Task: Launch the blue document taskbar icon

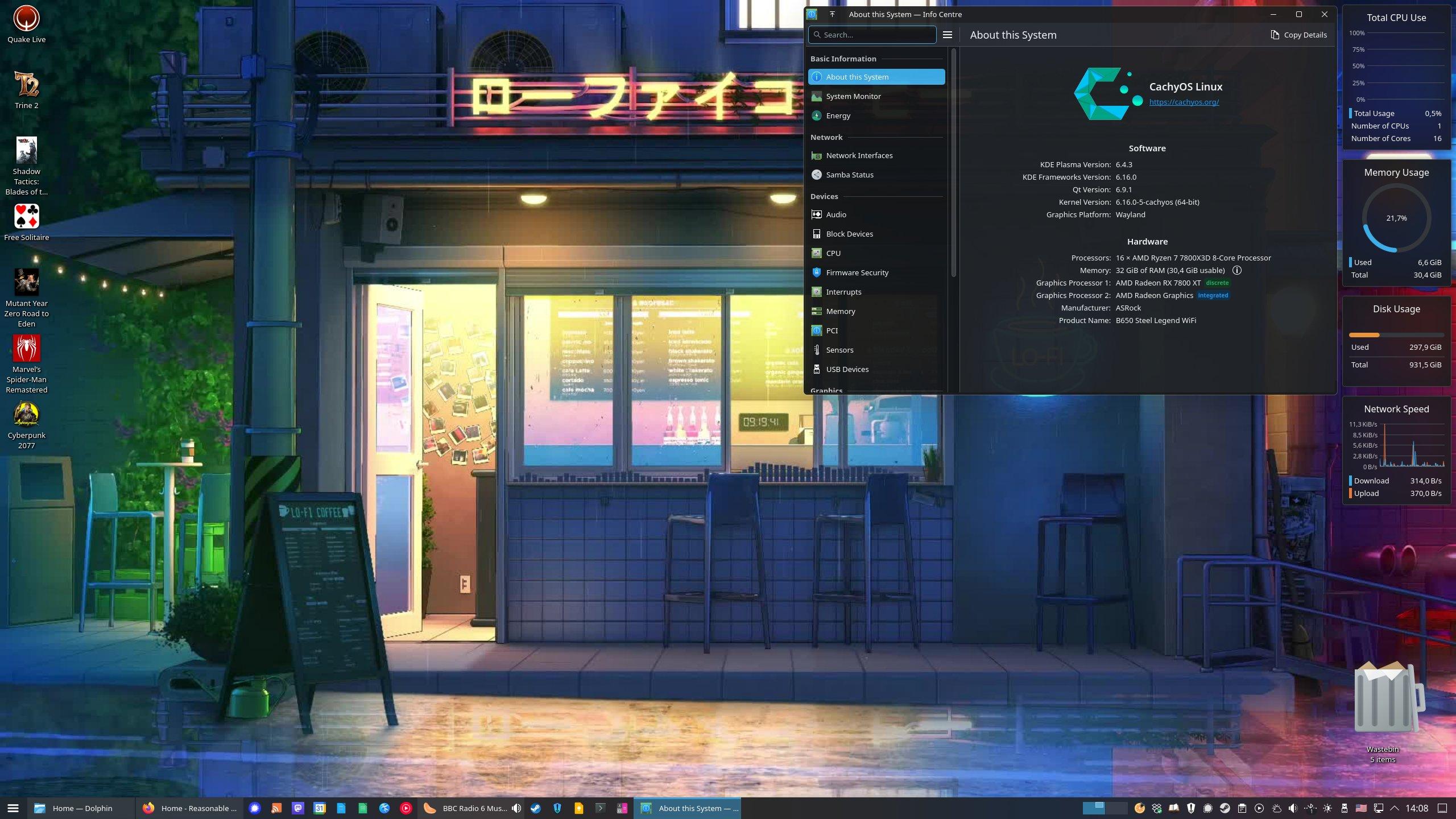Action: (341, 808)
